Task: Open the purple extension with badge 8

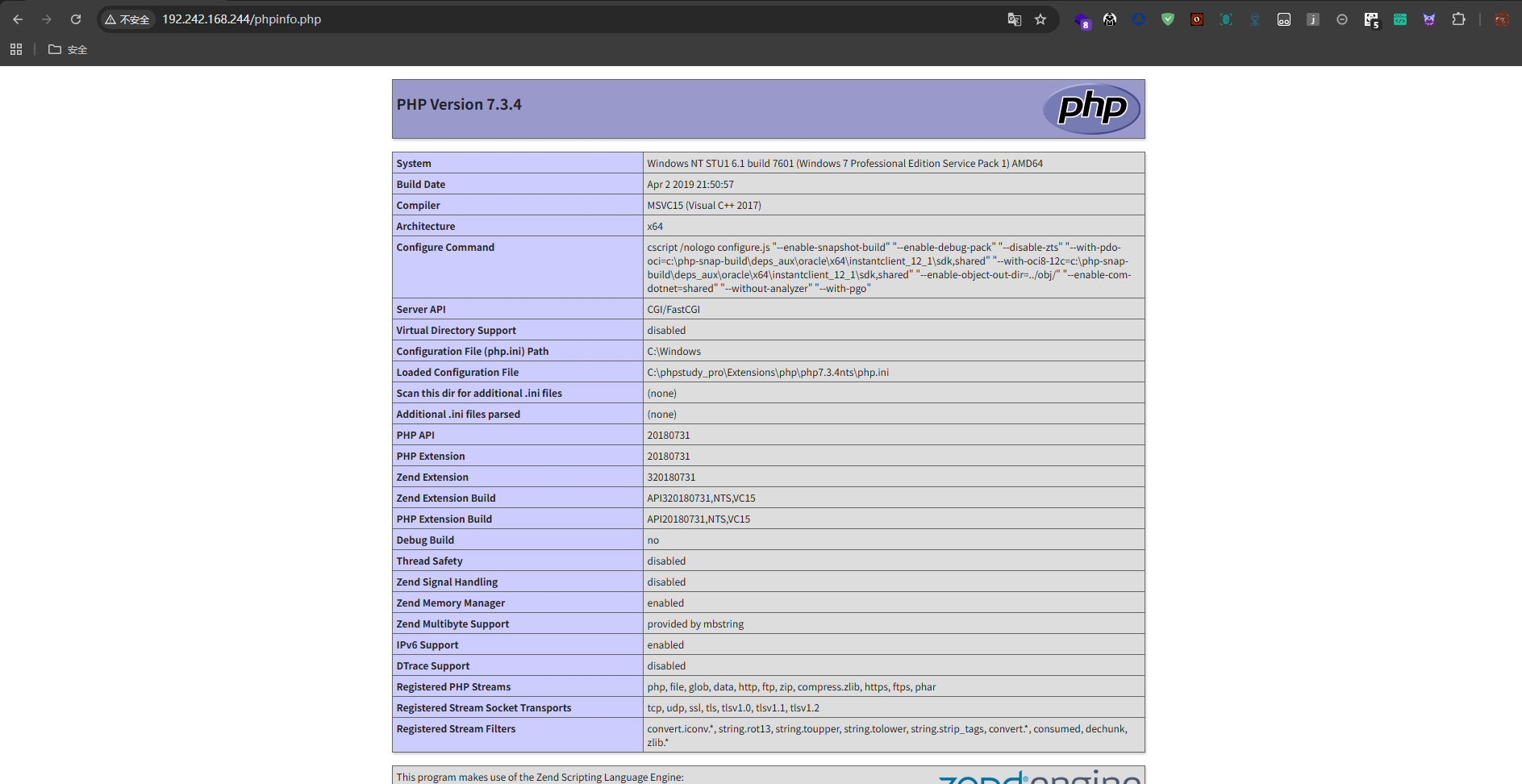Action: coord(1082,20)
